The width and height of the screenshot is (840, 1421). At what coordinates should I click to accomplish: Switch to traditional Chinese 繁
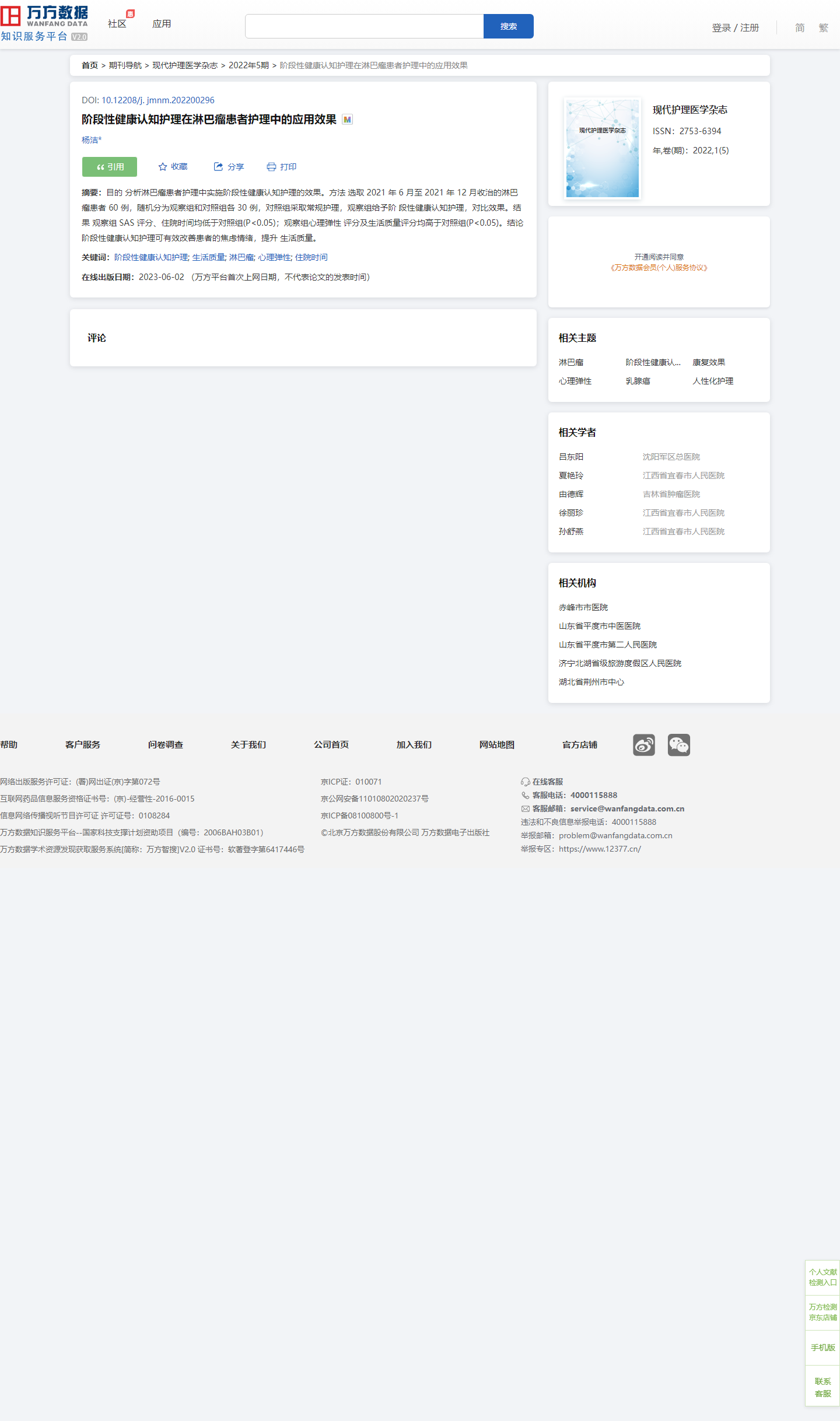click(823, 28)
